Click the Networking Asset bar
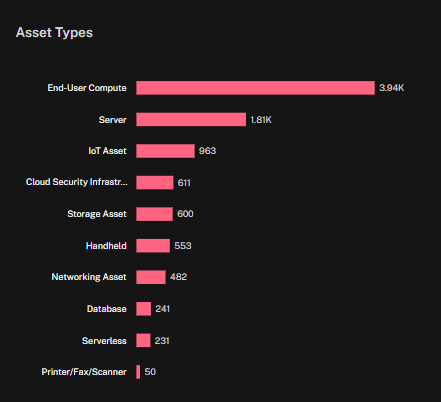Image resolution: width=441 pixels, height=402 pixels. tap(151, 277)
